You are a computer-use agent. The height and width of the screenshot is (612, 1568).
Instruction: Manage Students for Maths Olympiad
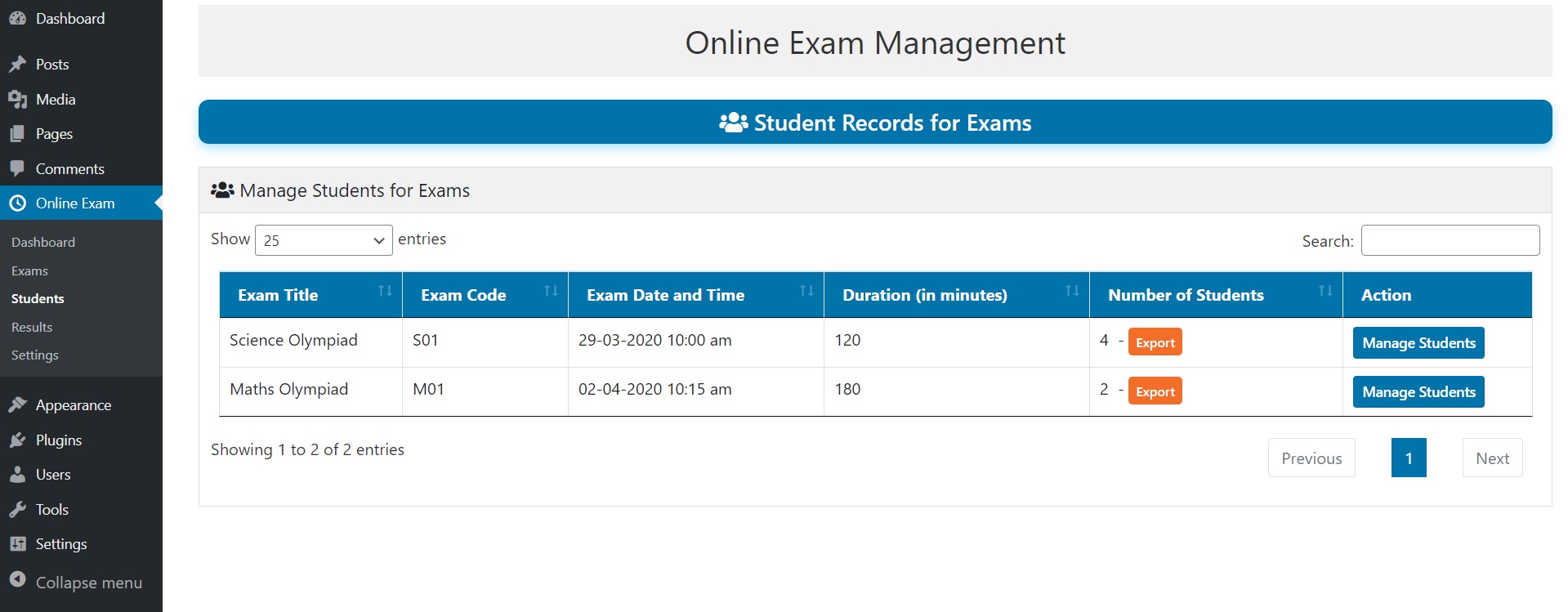coord(1418,392)
